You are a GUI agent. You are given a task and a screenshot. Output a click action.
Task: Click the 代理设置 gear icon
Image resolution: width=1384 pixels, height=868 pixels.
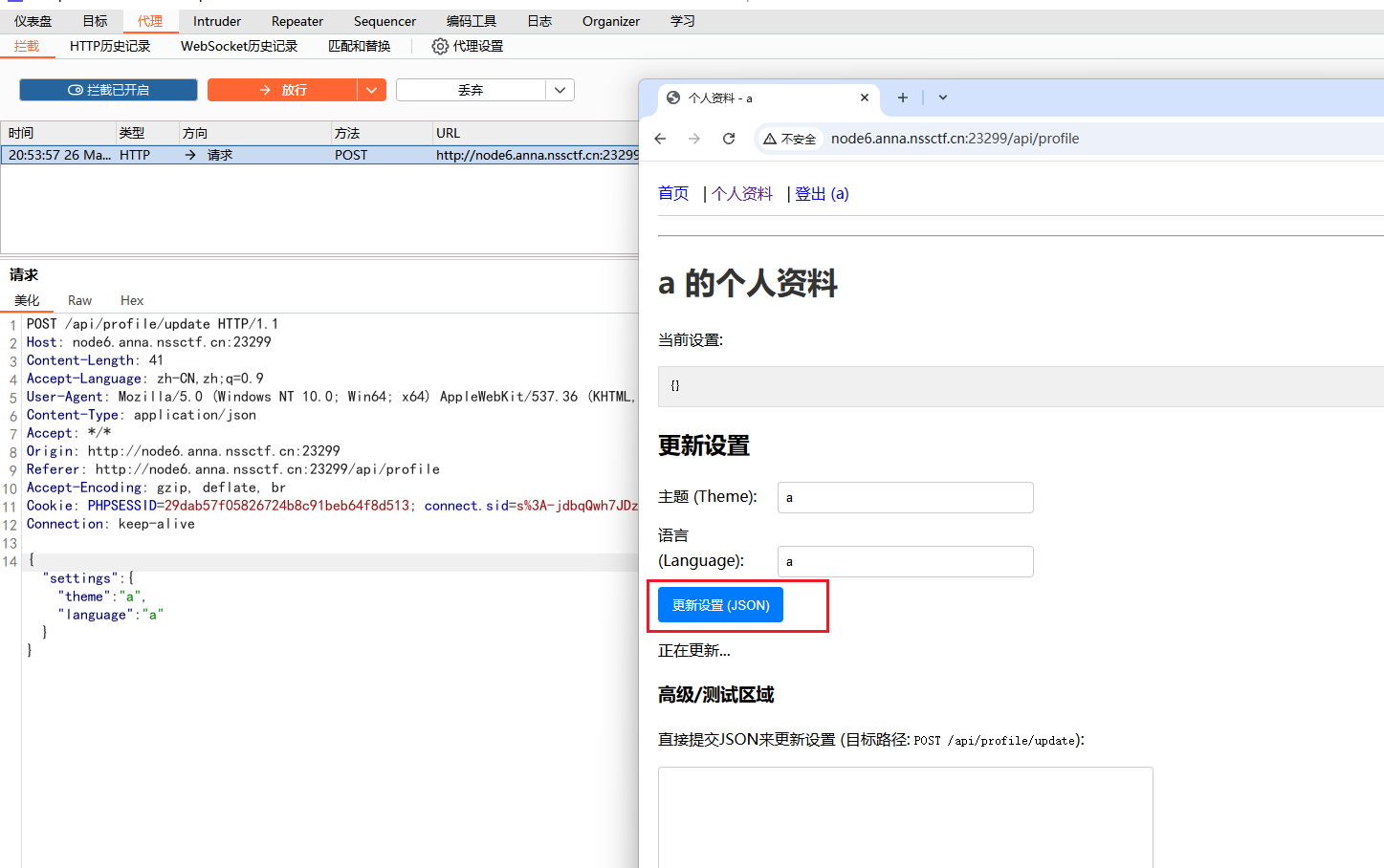pos(440,46)
